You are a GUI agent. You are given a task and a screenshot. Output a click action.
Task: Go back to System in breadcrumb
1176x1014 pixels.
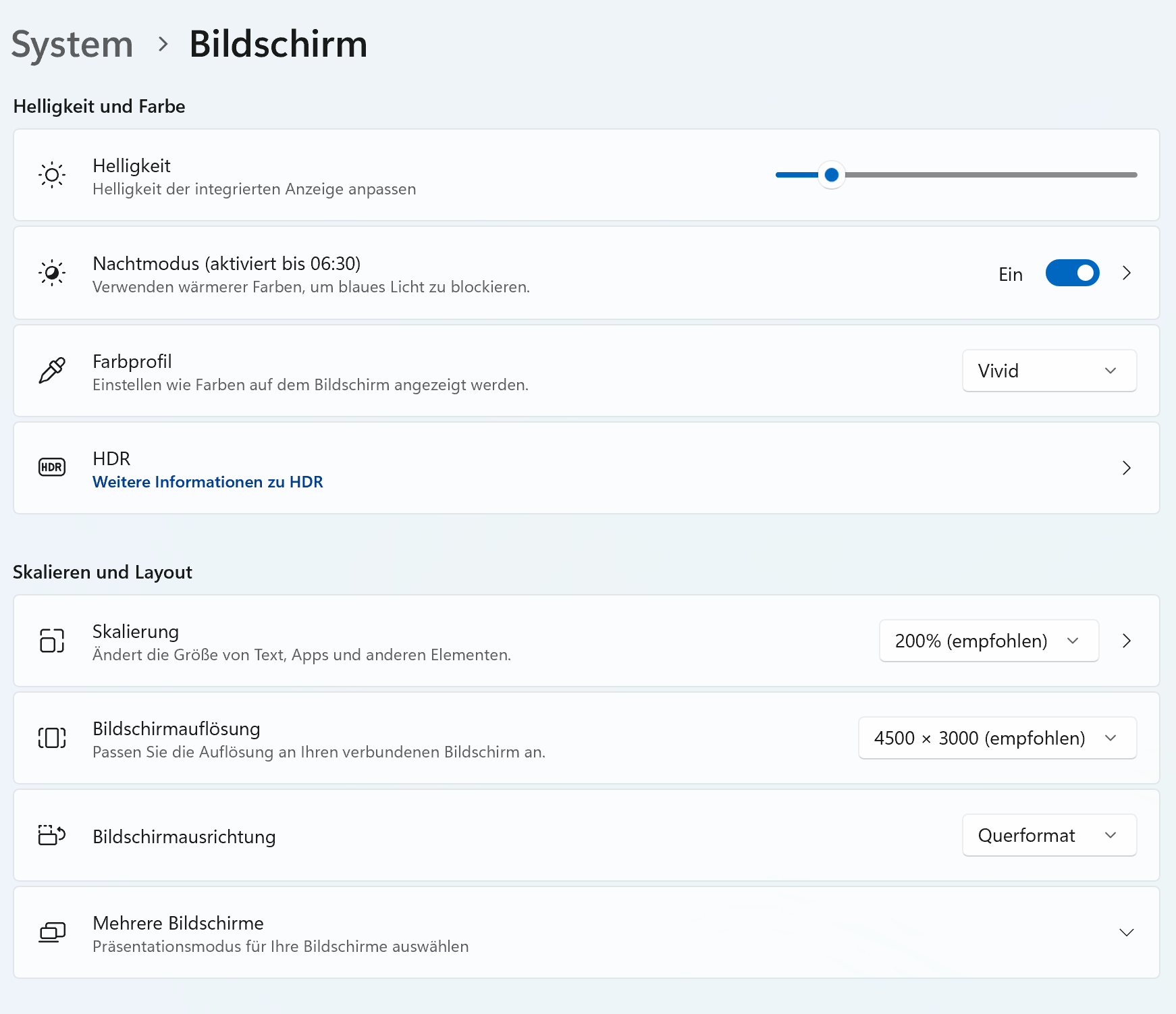(72, 45)
